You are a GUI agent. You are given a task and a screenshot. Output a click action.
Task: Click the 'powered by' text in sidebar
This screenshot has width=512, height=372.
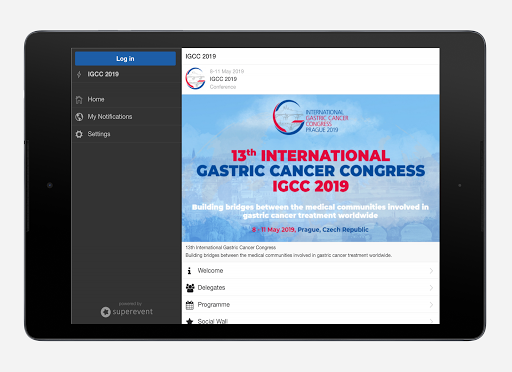[x=130, y=304]
